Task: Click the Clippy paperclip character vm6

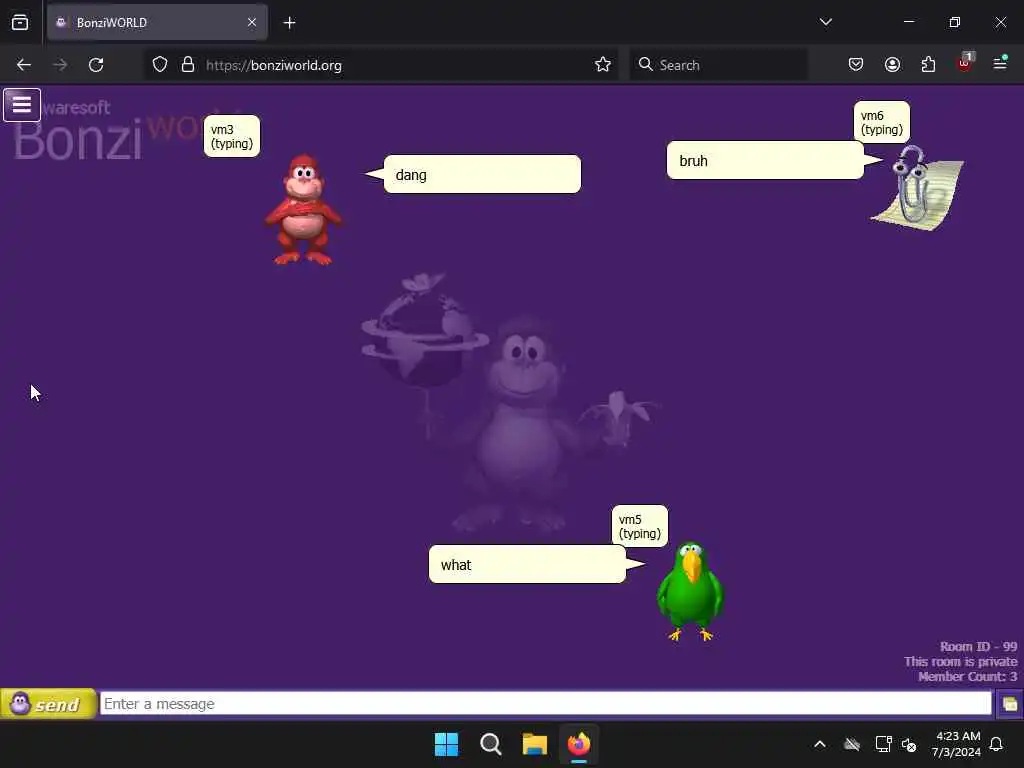Action: pos(918,187)
